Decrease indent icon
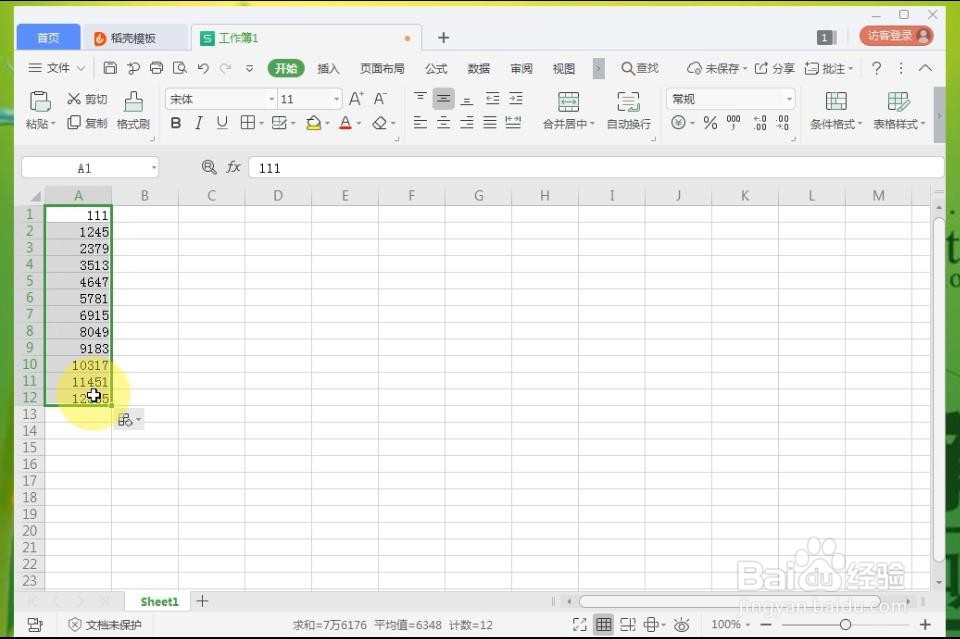The width and height of the screenshot is (960, 639). coord(492,99)
